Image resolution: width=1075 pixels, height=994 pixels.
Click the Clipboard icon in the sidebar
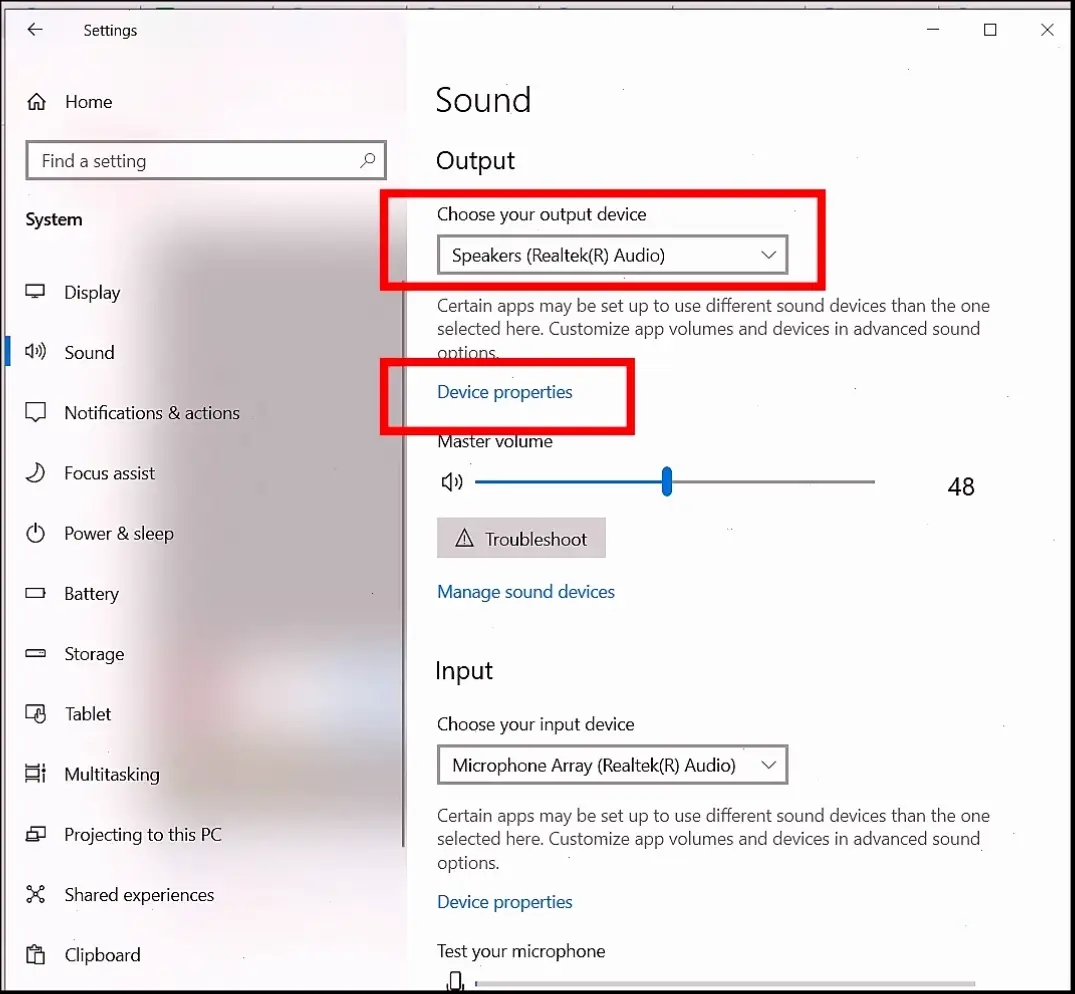pyautogui.click(x=36, y=955)
